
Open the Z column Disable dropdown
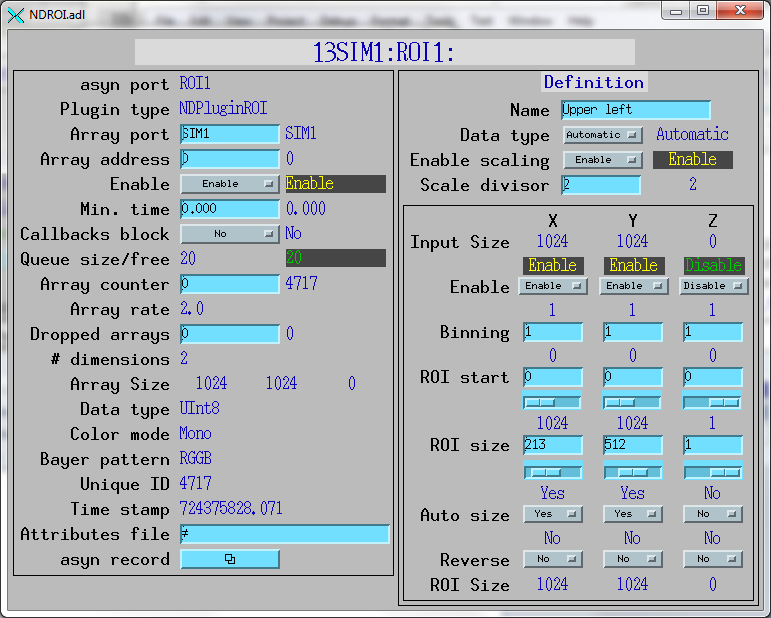pos(713,286)
